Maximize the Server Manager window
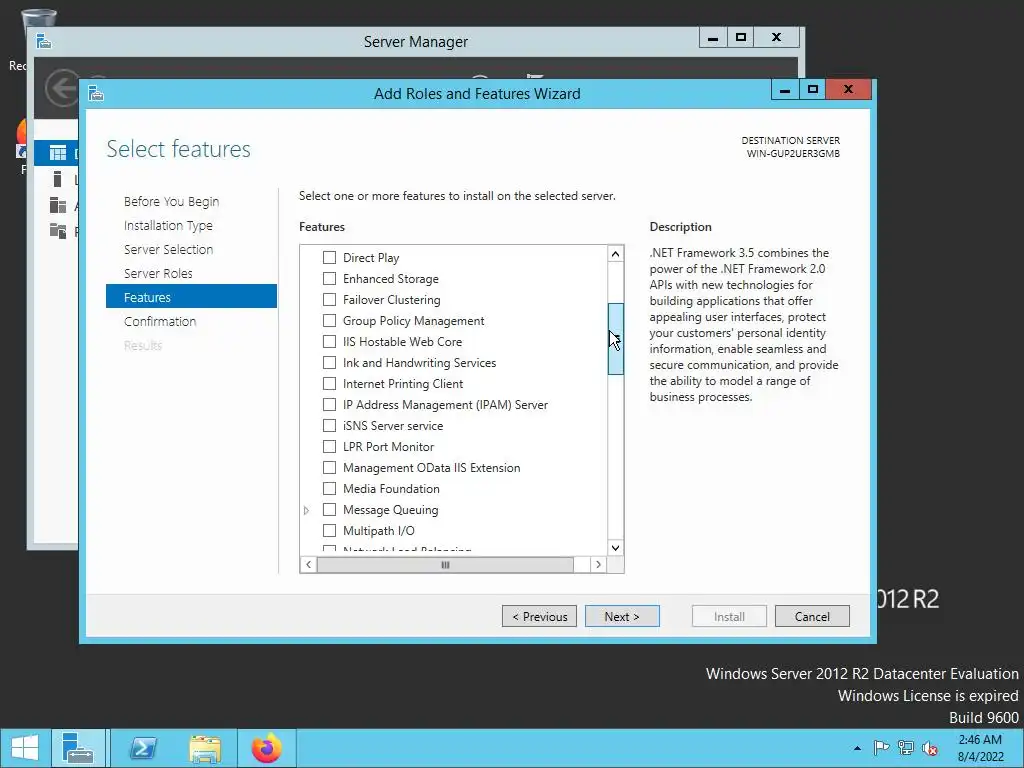Viewport: 1024px width, 768px height. (741, 37)
